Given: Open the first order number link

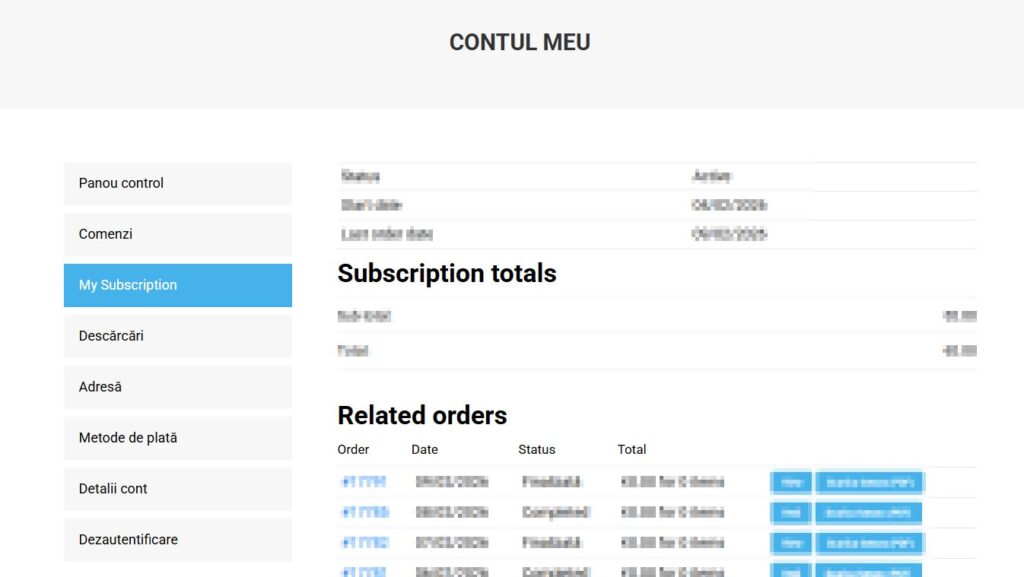Looking at the screenshot, I should [364, 482].
